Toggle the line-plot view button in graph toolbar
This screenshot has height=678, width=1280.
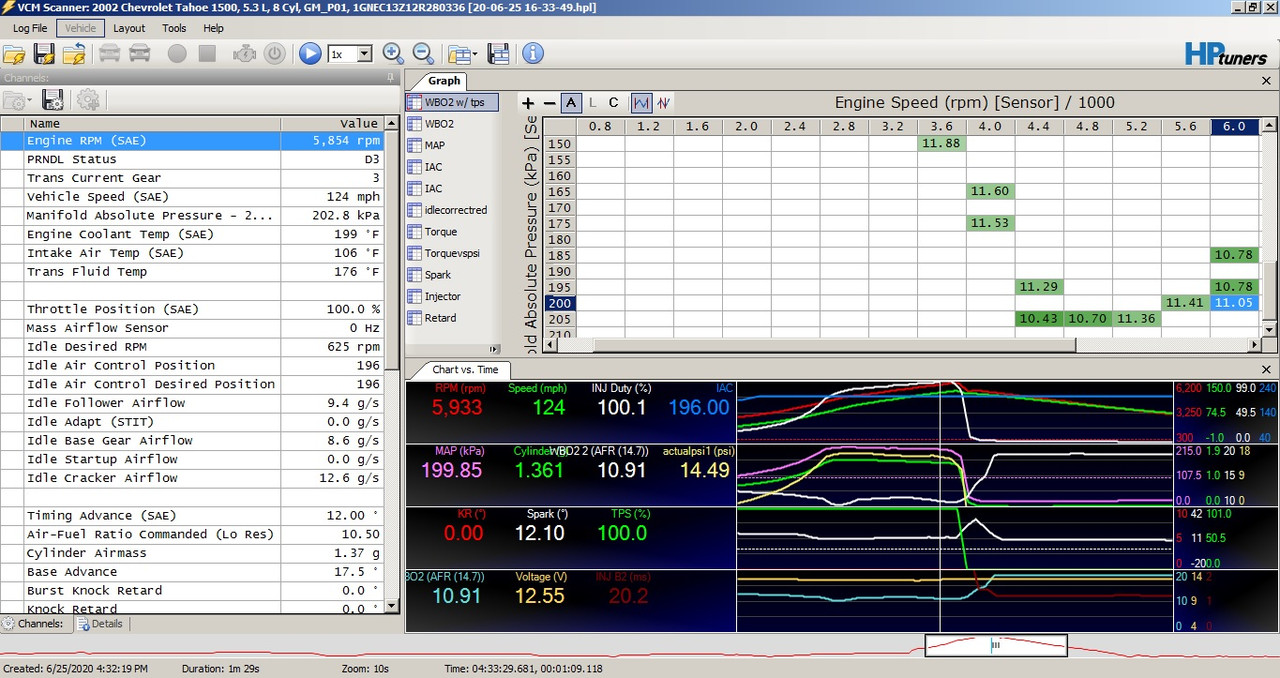[x=641, y=103]
